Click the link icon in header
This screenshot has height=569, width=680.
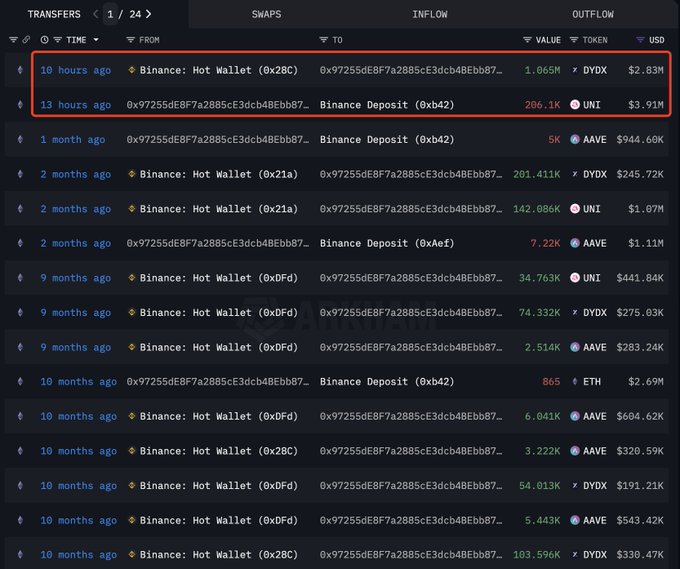point(26,40)
